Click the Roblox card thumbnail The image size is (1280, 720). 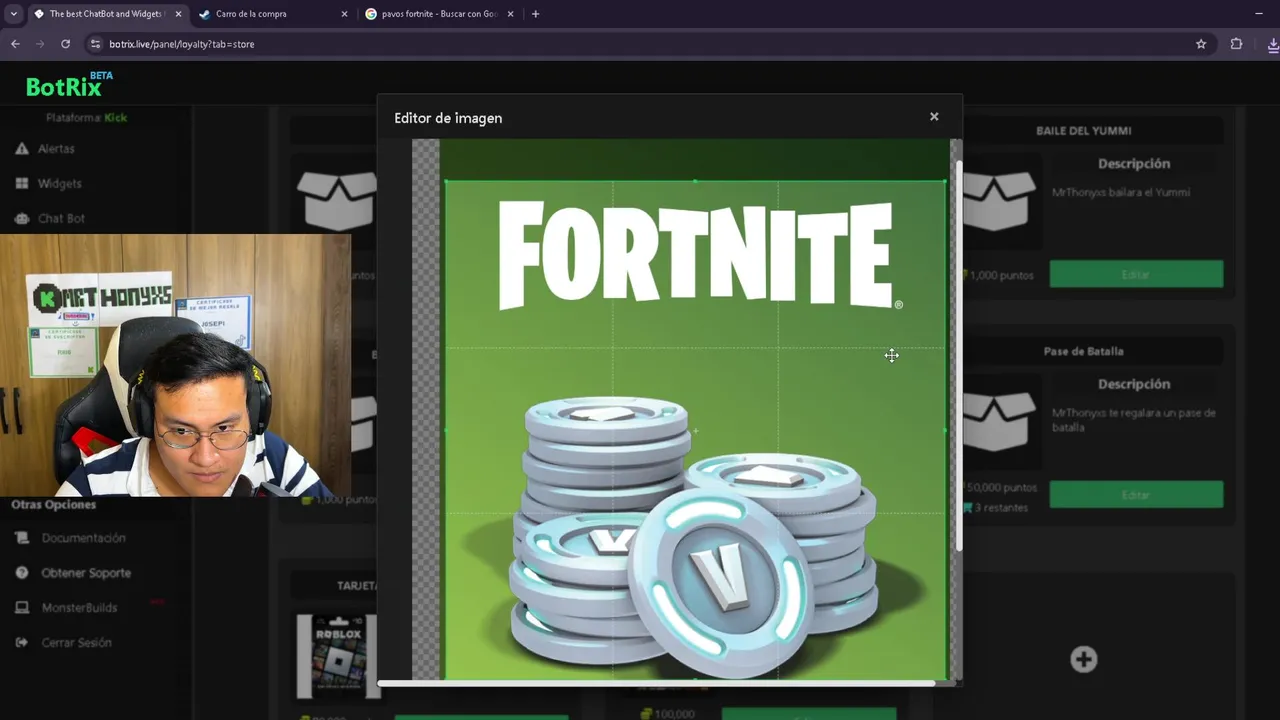pos(337,656)
